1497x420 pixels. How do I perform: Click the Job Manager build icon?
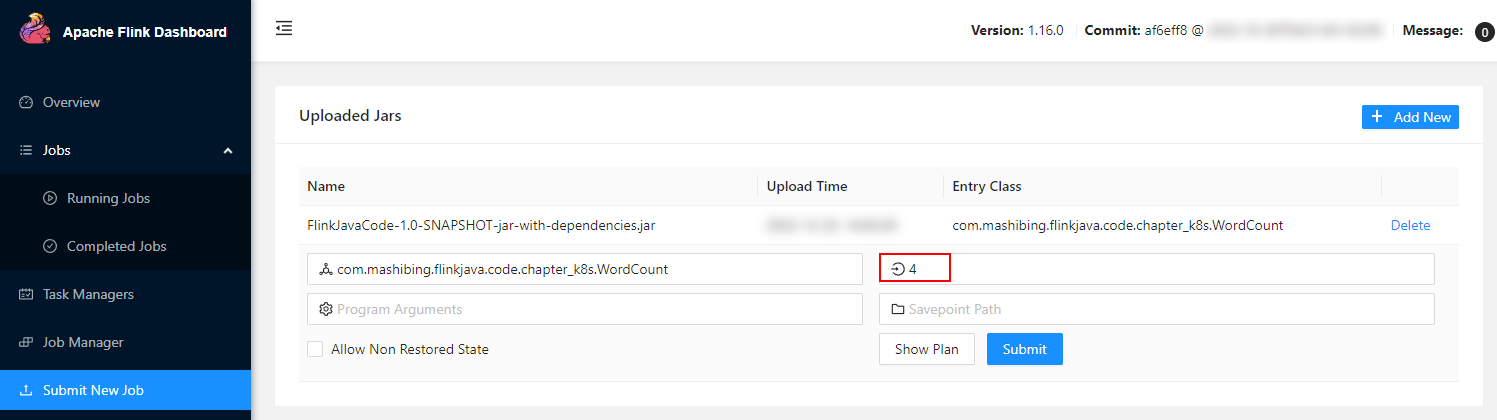tap(27, 342)
